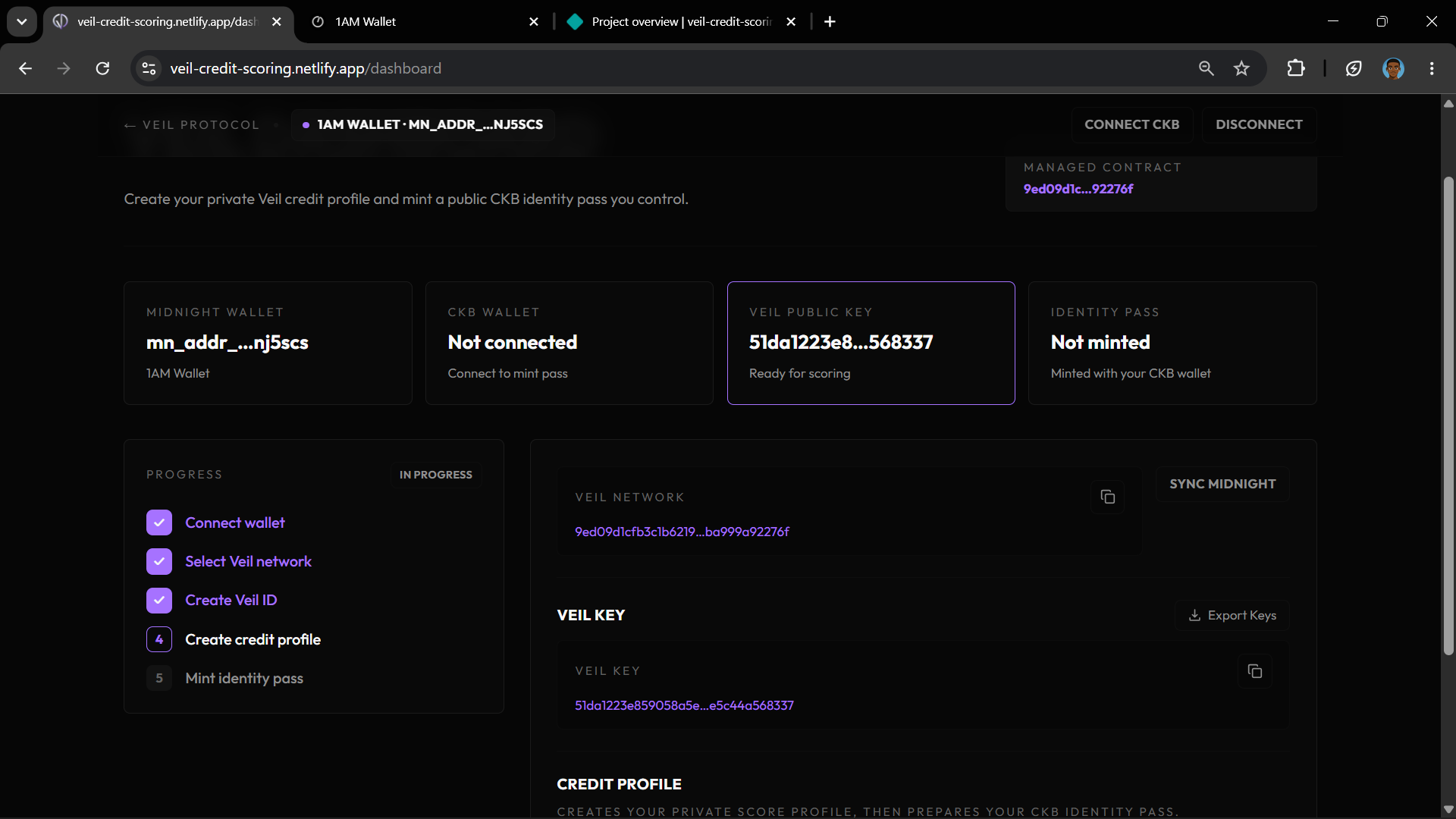Copy the Veil Key value
The image size is (1456, 819).
(x=1254, y=671)
